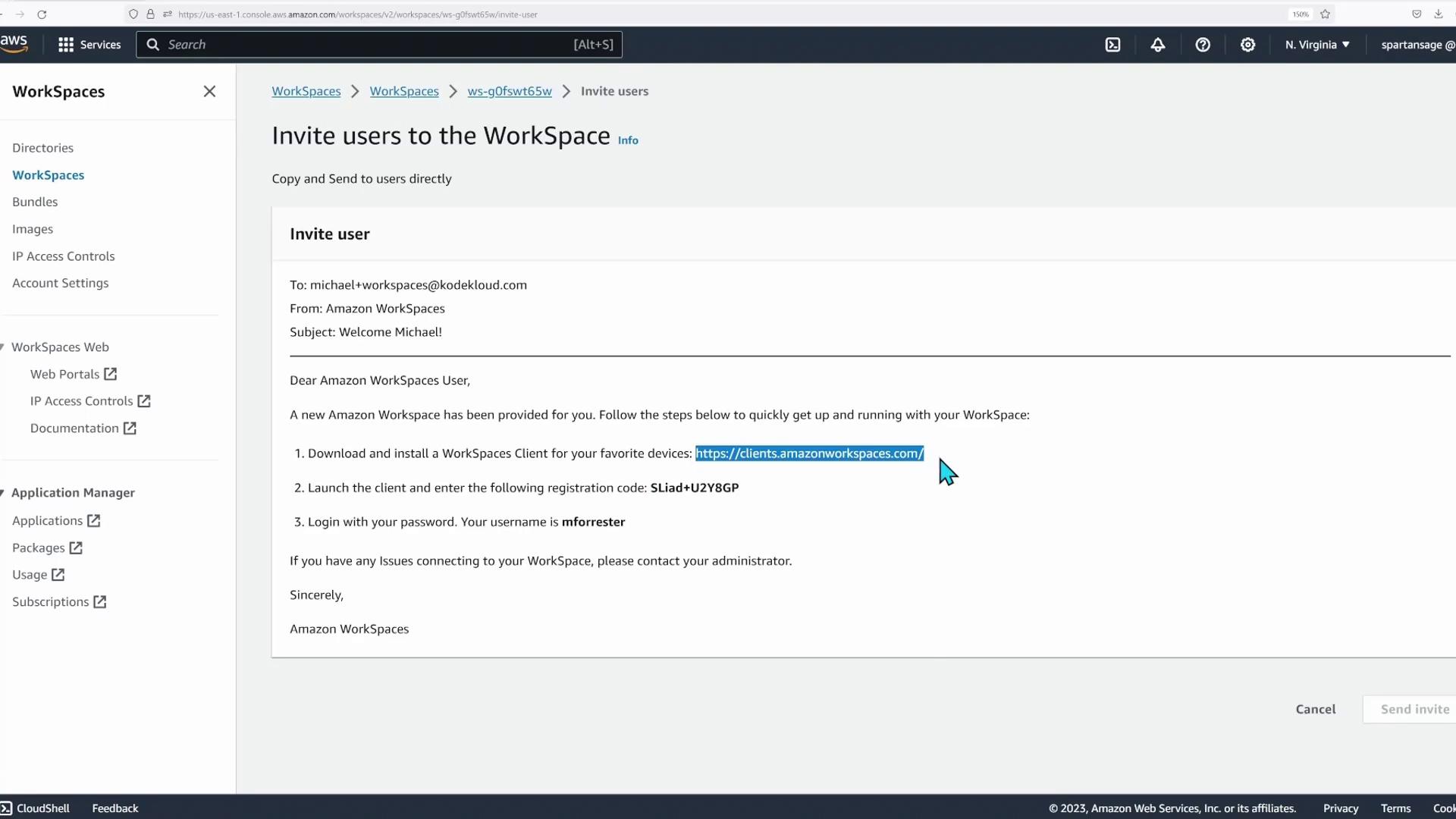The height and width of the screenshot is (819, 1456).
Task: Close the WorkSpaces side navigation panel
Action: click(x=209, y=92)
